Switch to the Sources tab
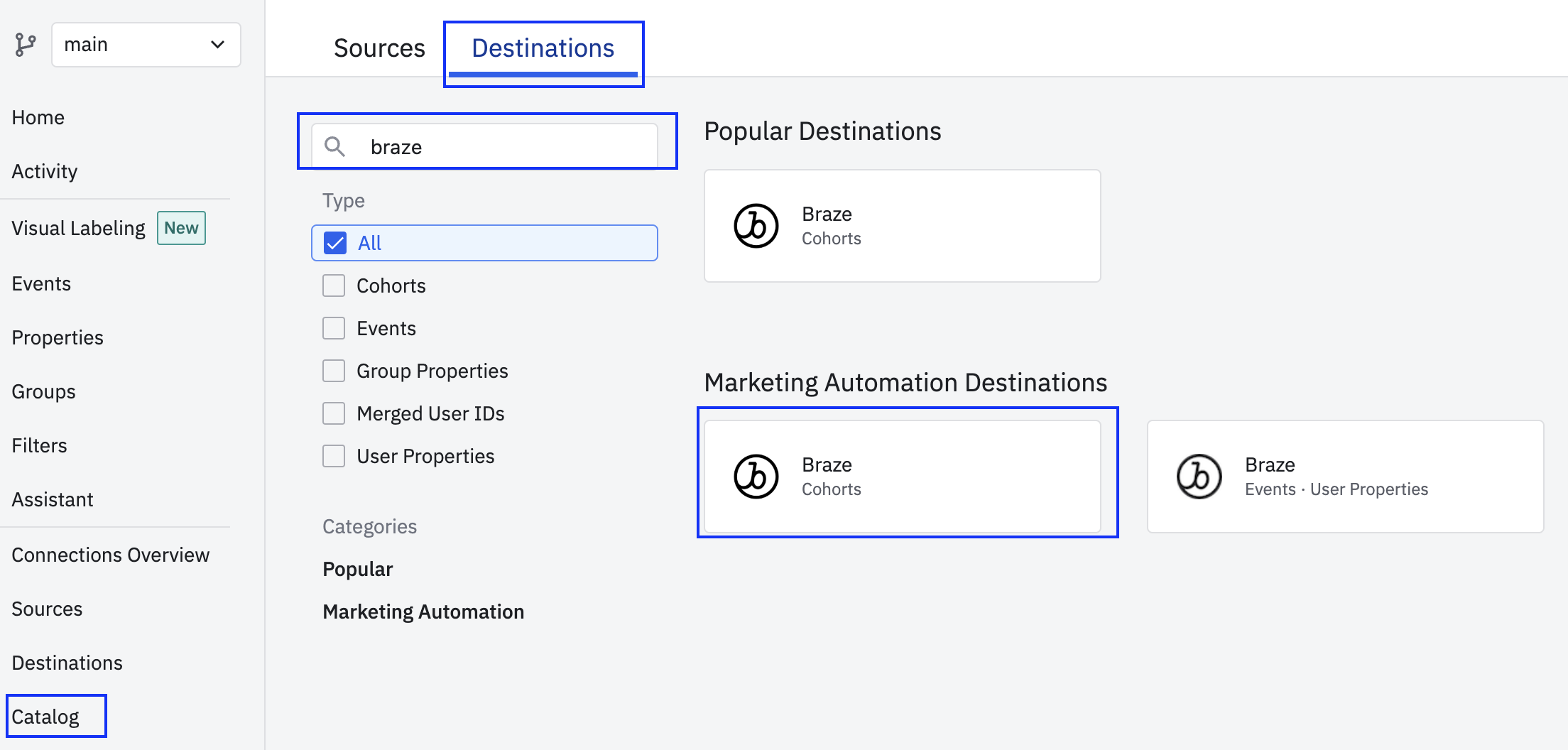1568x750 pixels. point(379,48)
